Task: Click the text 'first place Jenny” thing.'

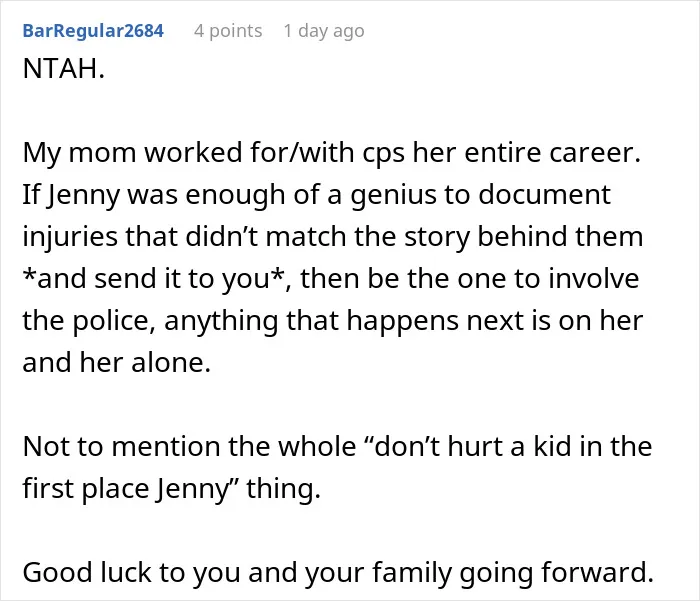Action: (x=171, y=488)
